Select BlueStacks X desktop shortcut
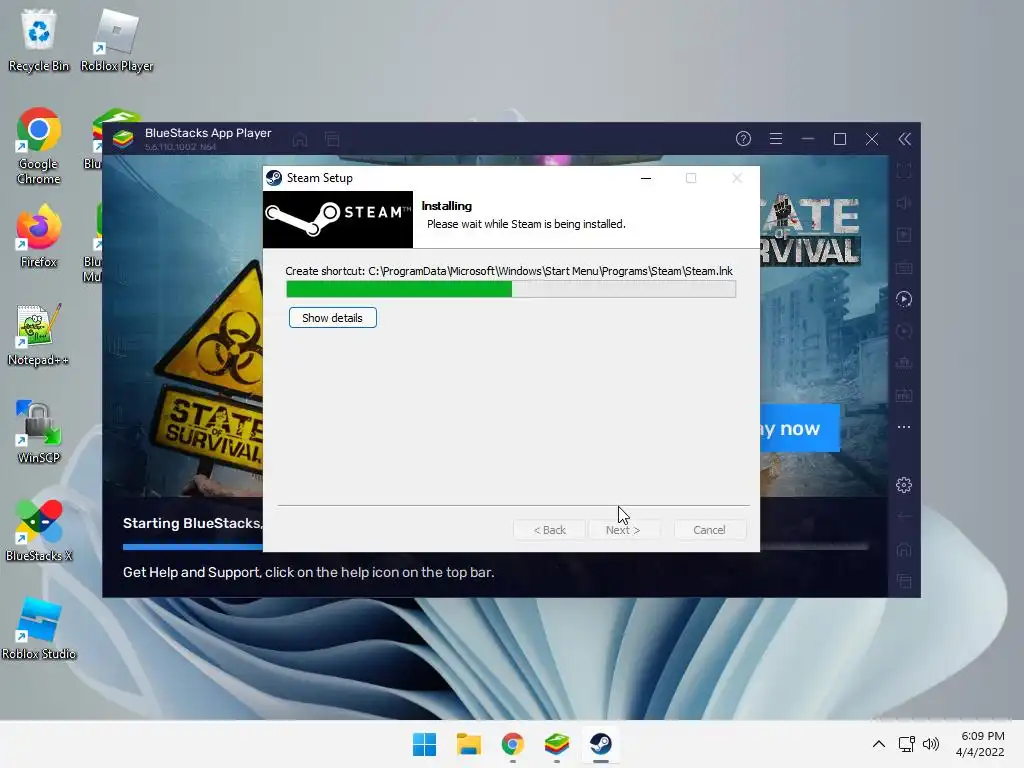This screenshot has width=1024, height=768. tap(39, 530)
